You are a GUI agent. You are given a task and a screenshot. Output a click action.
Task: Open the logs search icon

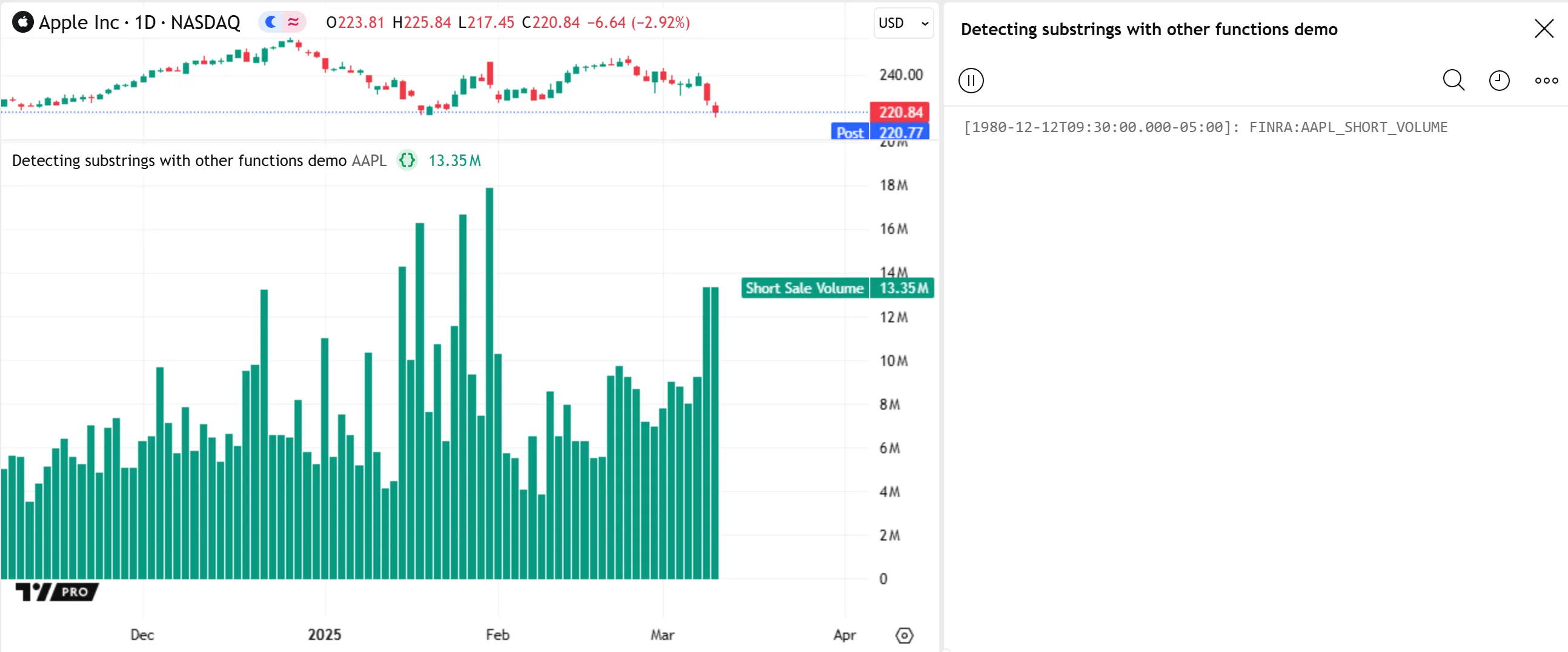1453,81
